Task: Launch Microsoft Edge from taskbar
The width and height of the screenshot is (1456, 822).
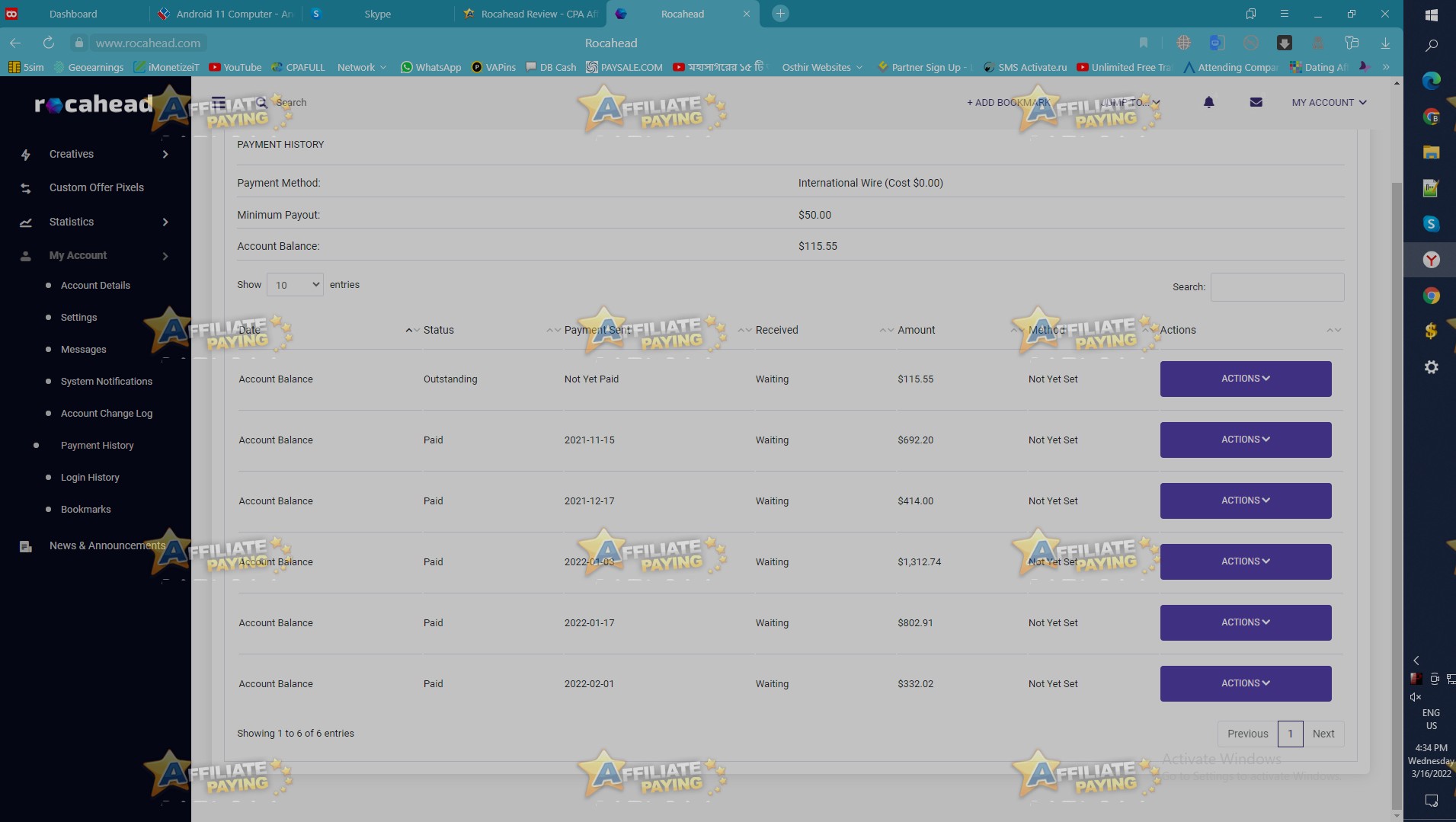Action: [1431, 80]
